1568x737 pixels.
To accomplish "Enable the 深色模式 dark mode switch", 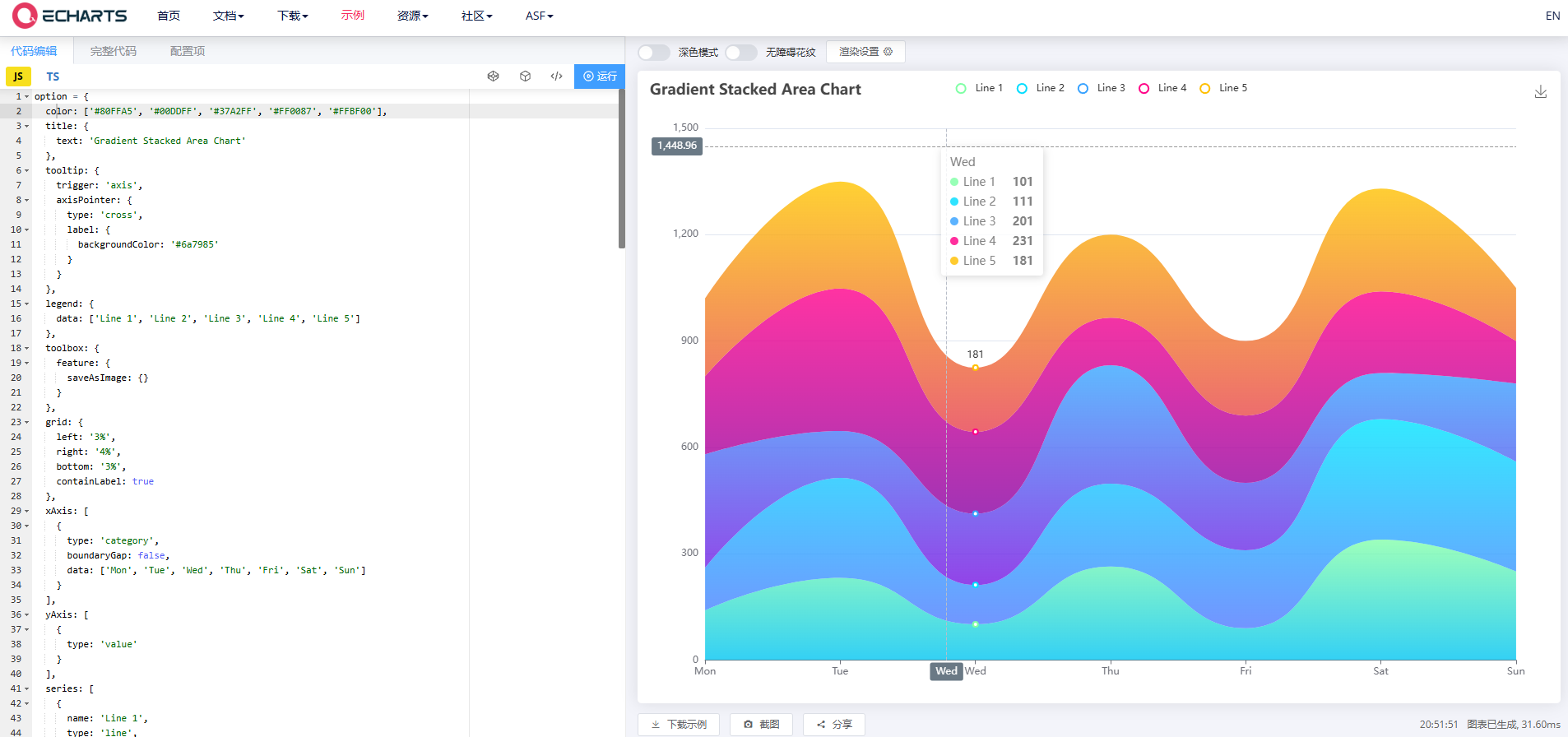I will click(x=654, y=53).
